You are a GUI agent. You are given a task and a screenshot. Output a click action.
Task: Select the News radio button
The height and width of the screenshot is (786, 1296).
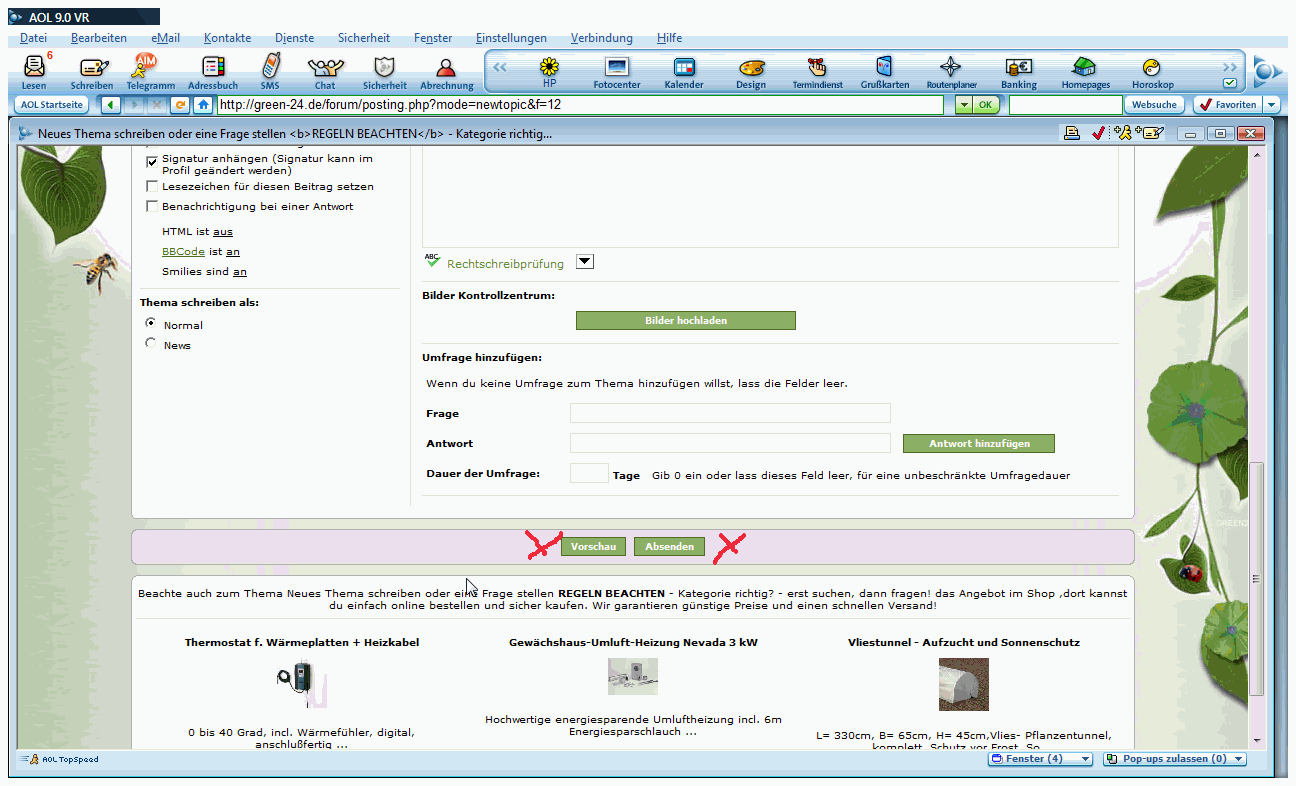pyautogui.click(x=151, y=344)
